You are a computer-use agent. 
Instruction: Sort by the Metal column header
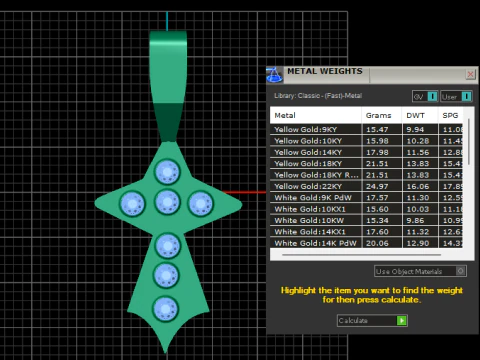click(315, 115)
